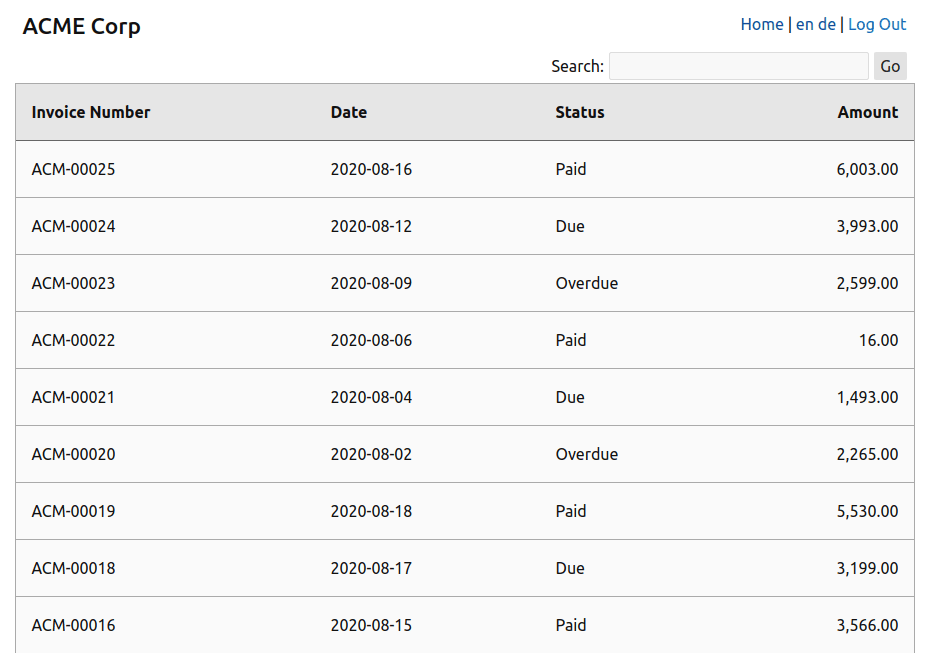Image resolution: width=930 pixels, height=653 pixels.
Task: Click the Home link
Action: click(762, 24)
